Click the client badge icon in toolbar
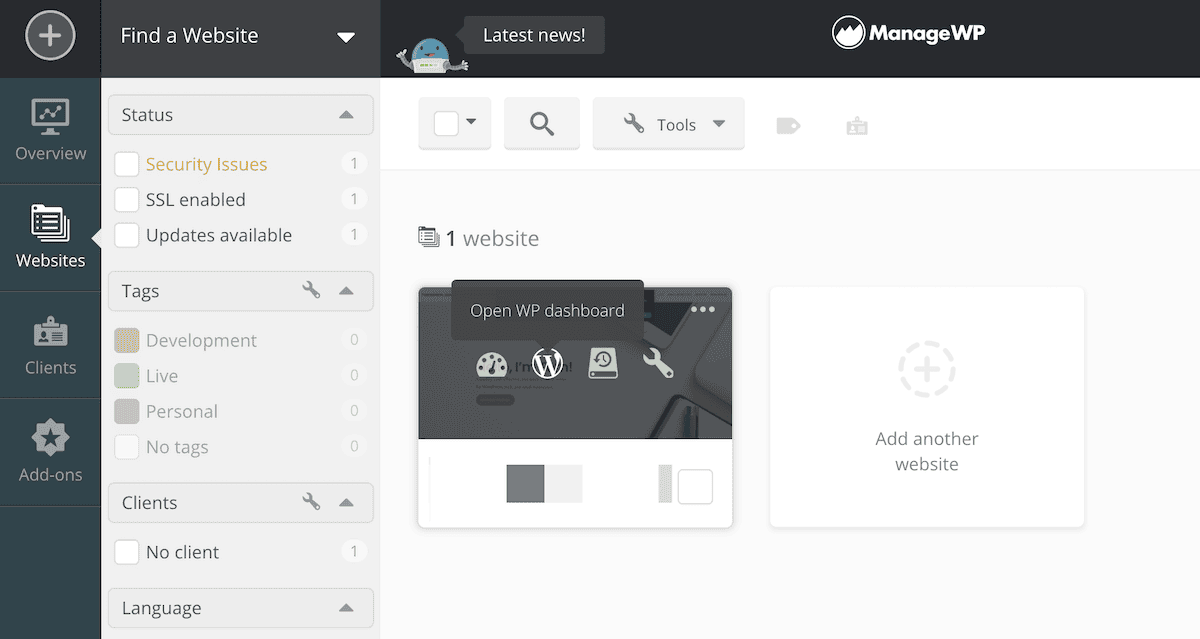1200x639 pixels. 857,126
